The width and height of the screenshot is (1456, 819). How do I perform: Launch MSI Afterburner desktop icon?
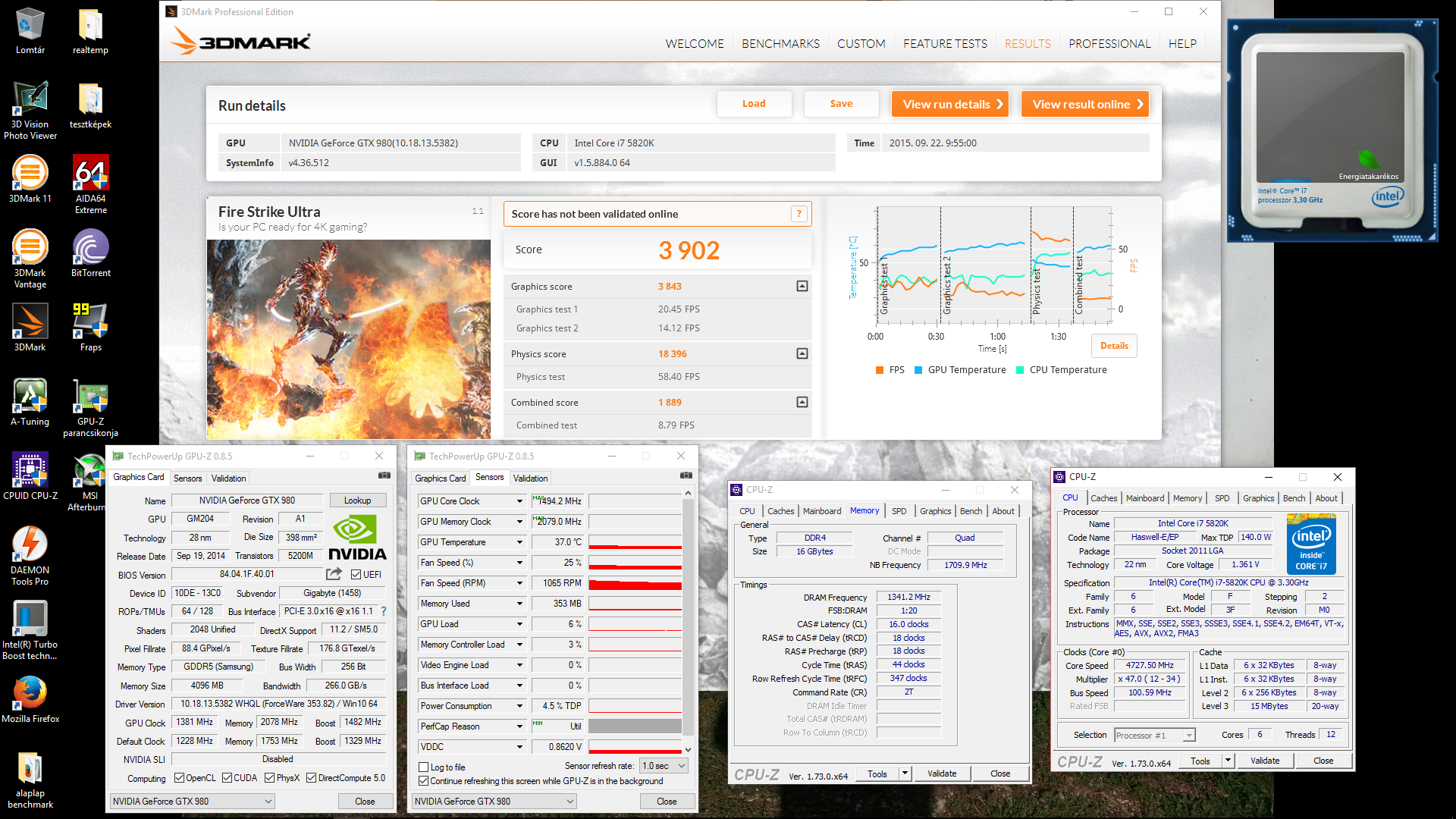coord(90,482)
